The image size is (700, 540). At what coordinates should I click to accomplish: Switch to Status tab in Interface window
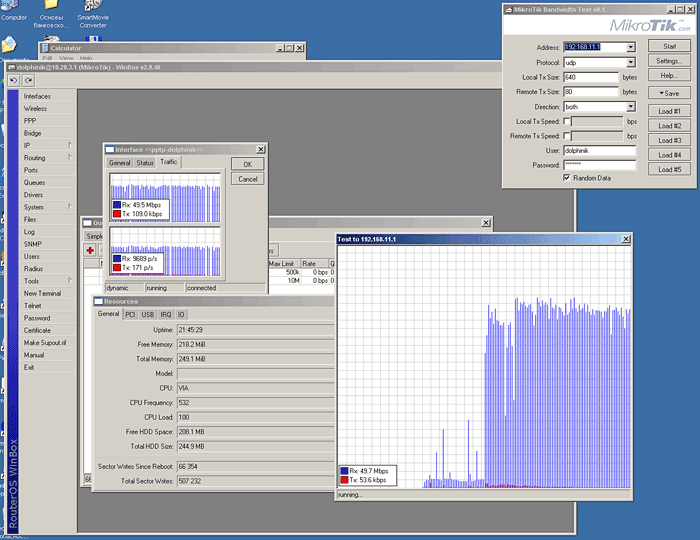point(145,163)
